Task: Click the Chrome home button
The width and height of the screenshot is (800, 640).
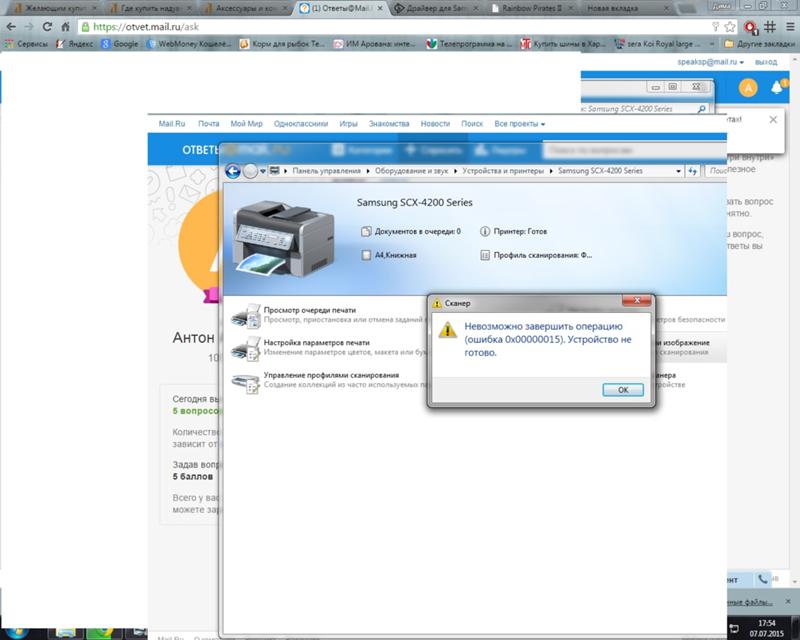Action: [x=65, y=27]
